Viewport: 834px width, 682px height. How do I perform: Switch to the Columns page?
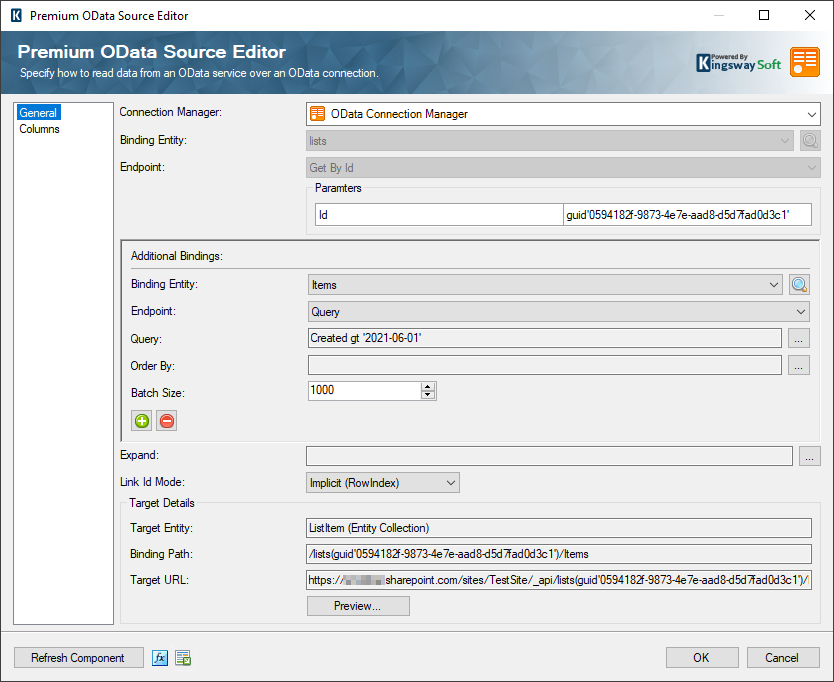coord(39,129)
